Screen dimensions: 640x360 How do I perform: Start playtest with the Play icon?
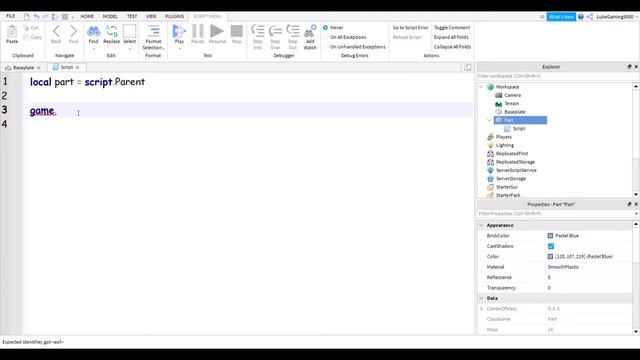click(179, 31)
